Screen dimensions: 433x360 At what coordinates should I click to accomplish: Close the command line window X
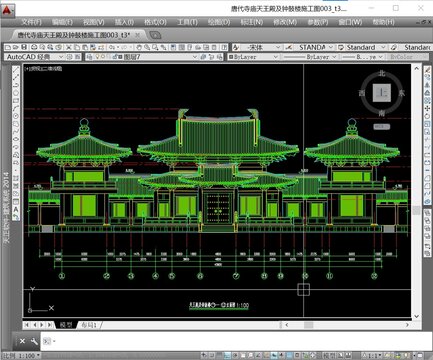pyautogui.click(x=22, y=341)
